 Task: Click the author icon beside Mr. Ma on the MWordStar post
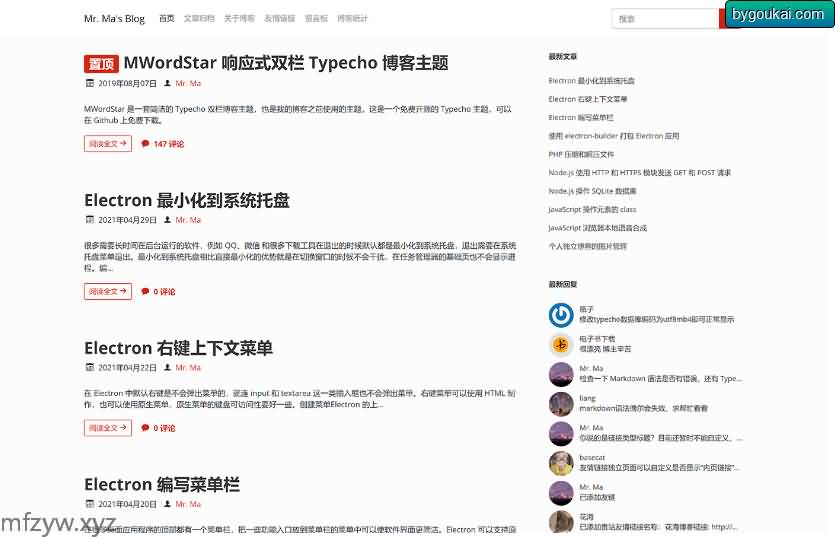[168, 84]
